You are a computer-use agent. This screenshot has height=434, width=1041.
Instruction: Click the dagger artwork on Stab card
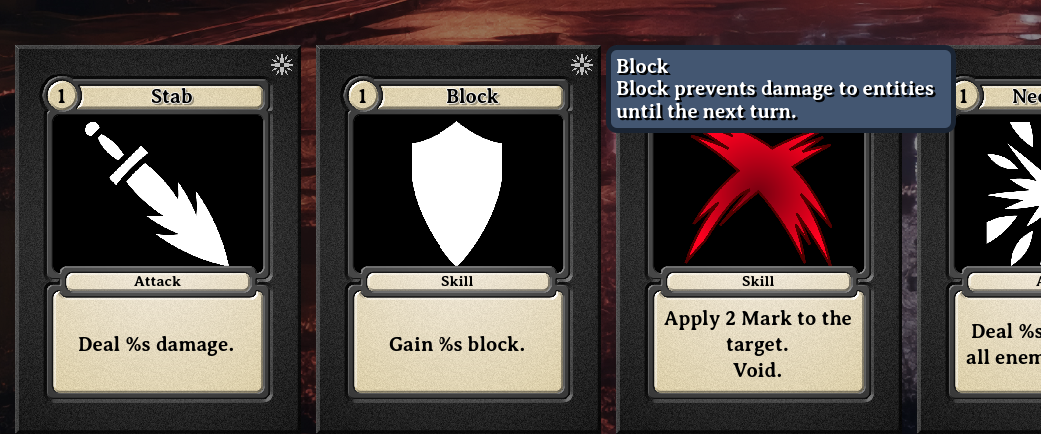point(157,194)
